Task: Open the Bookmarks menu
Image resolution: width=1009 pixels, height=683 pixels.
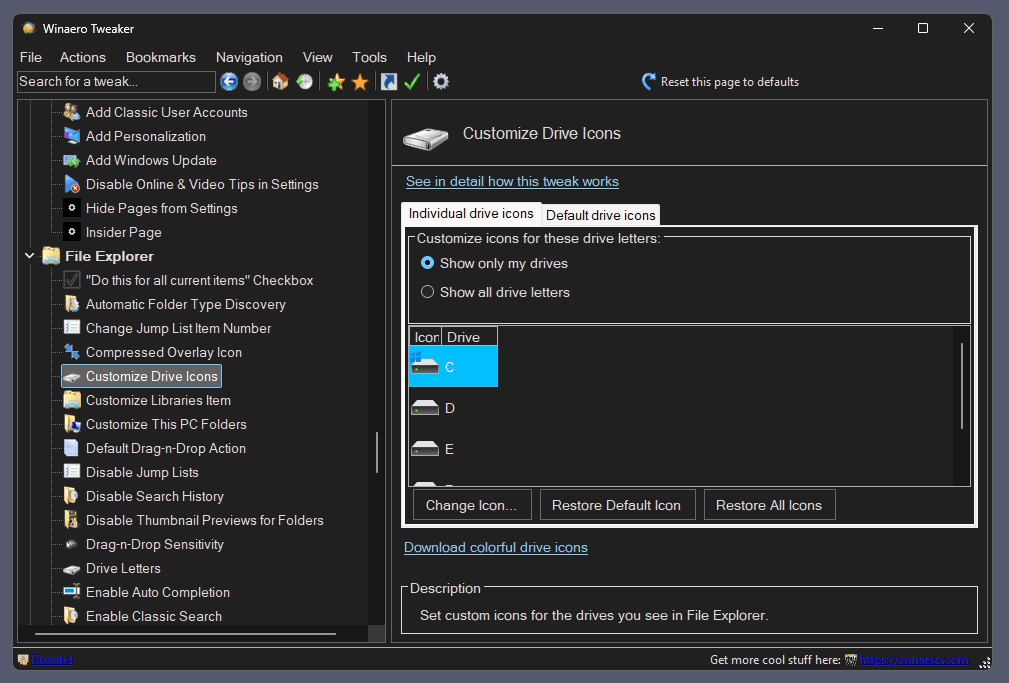Action: [x=160, y=57]
